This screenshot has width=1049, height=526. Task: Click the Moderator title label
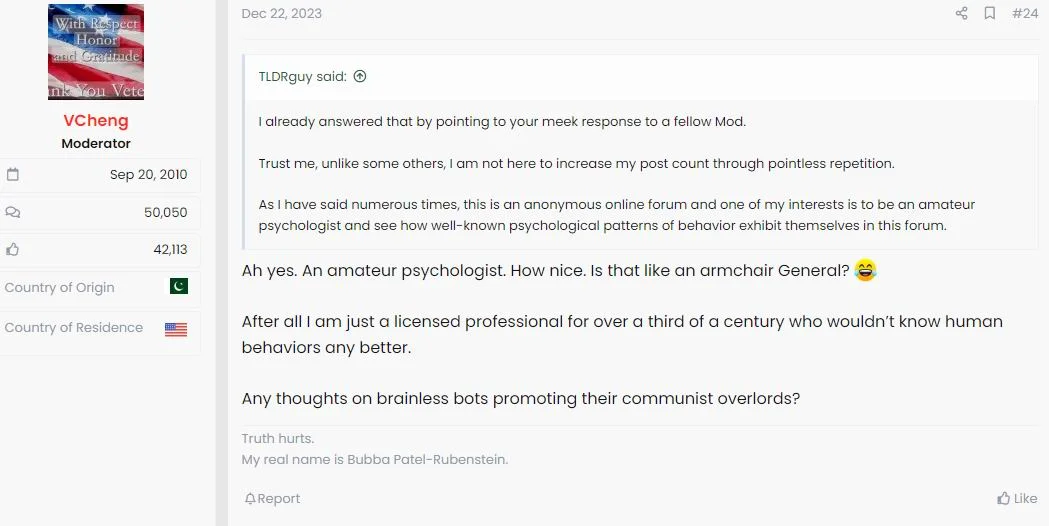click(x=96, y=143)
